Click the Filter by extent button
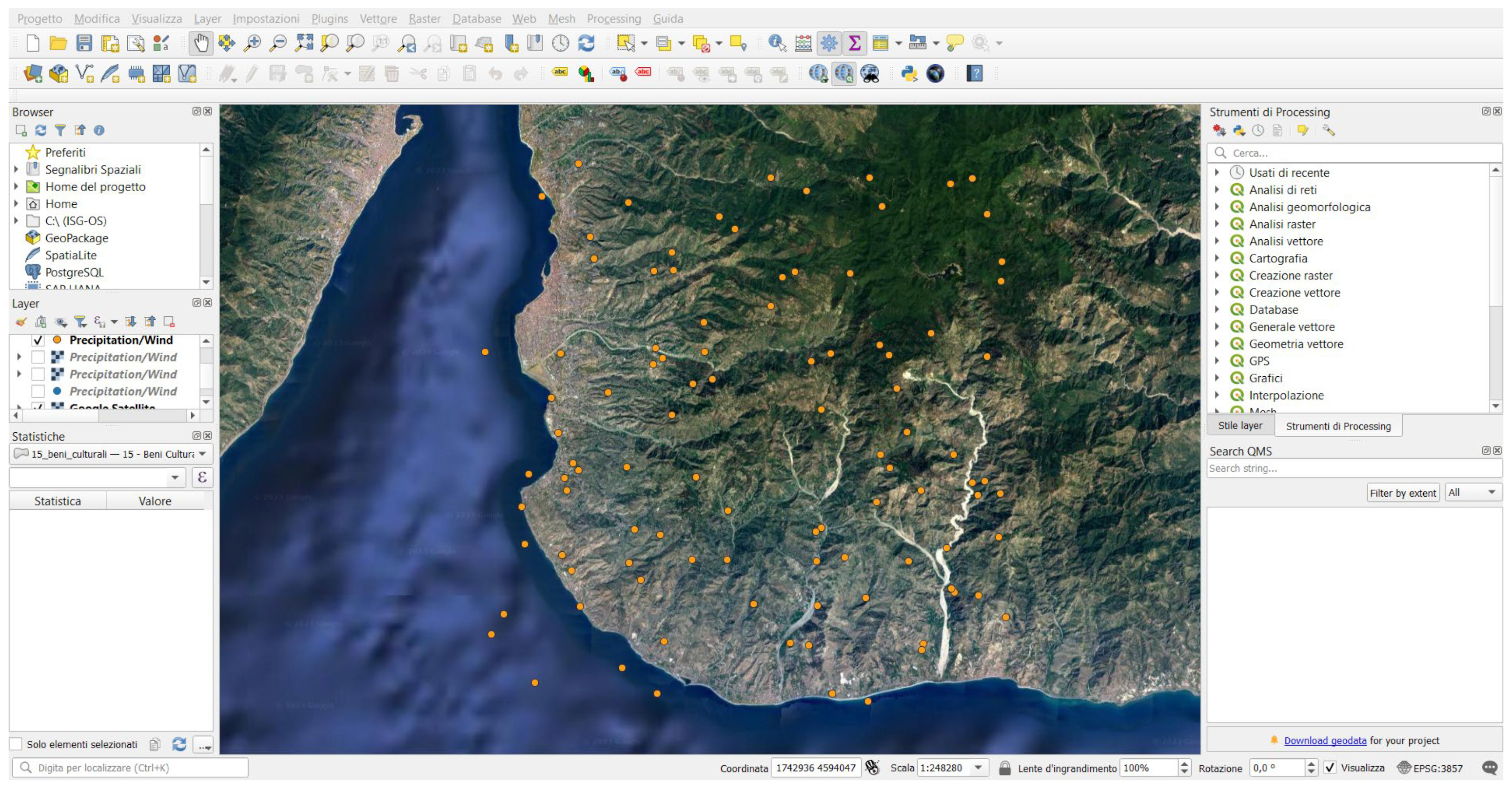 coord(1402,493)
